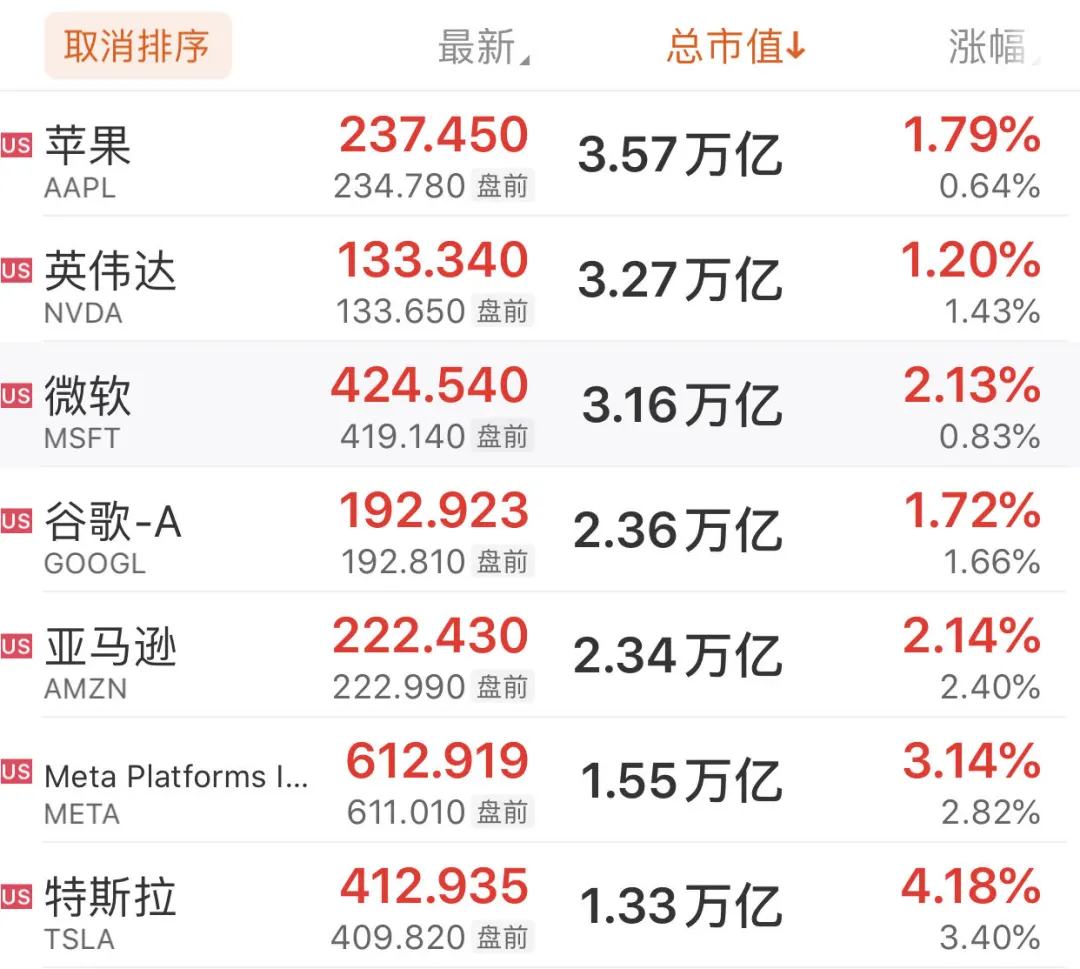Click the US badge beside 英伟达
Viewport: 1080px width, 969px height.
point(15,268)
